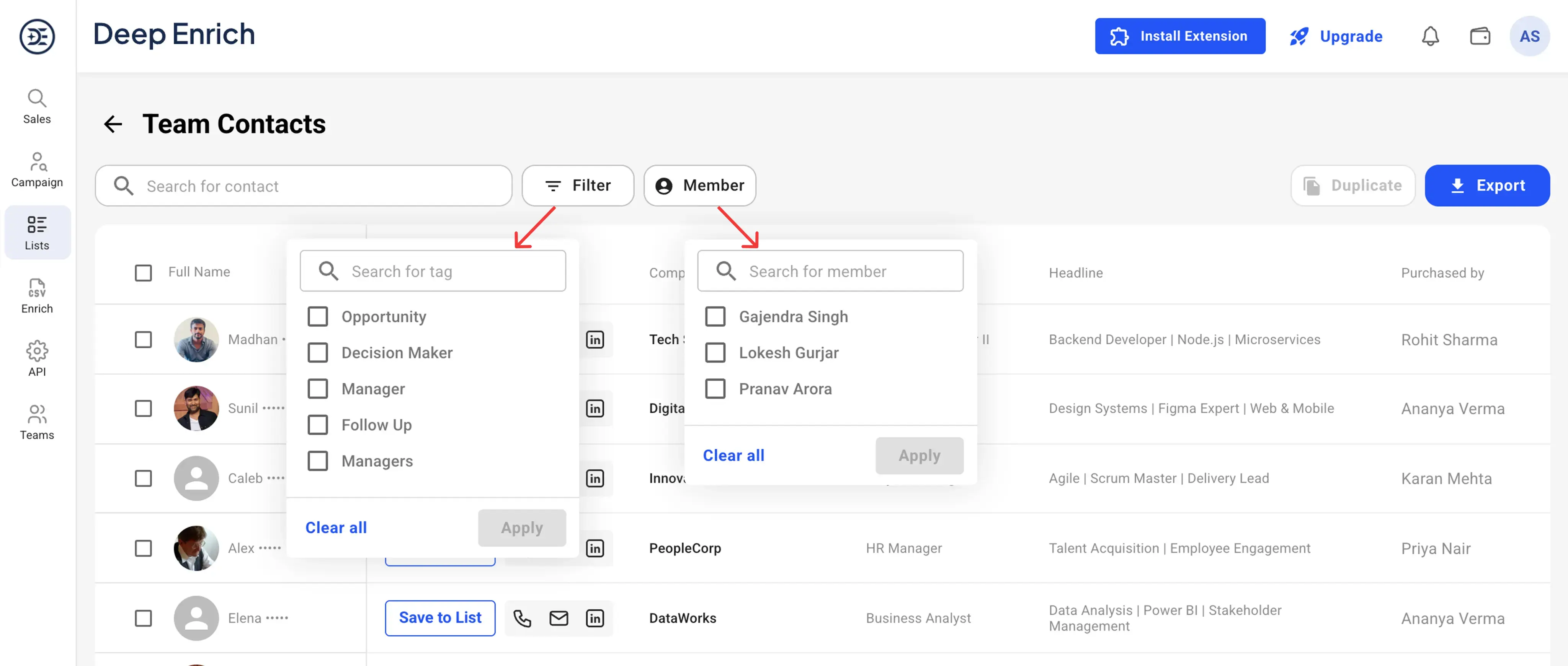1568x666 pixels.
Task: Click Karan Mehta in Purchased by column
Action: pos(1446,479)
